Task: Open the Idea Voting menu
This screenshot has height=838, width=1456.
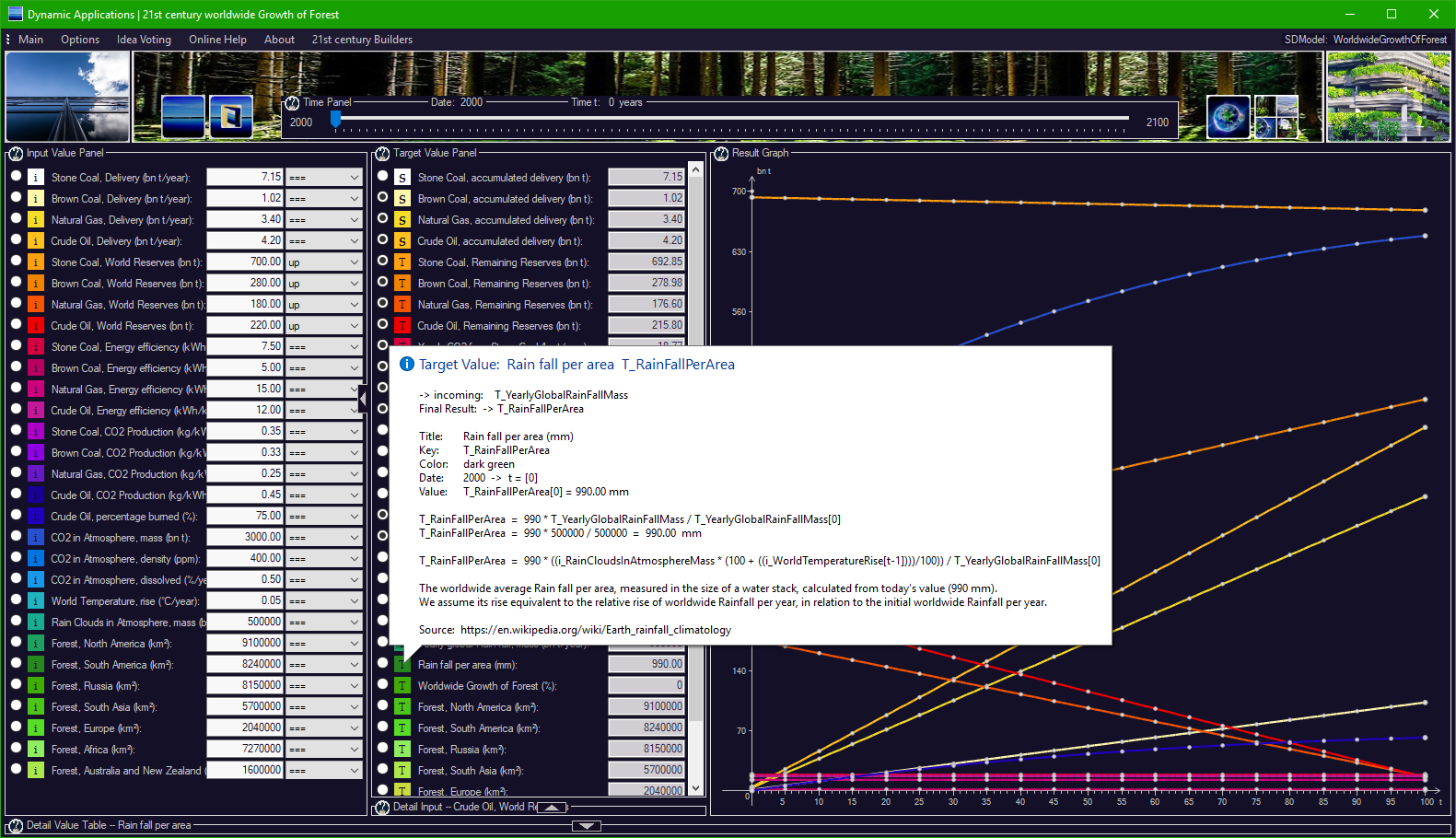Action: click(x=144, y=40)
